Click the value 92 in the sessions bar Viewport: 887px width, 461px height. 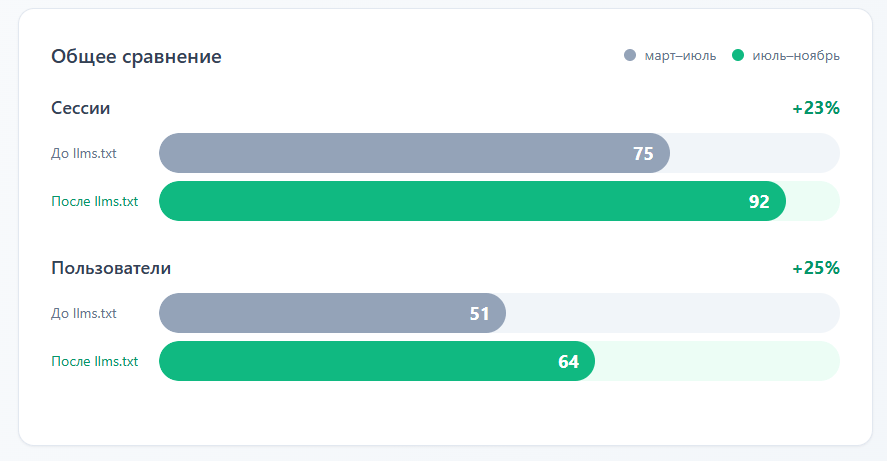click(x=759, y=201)
